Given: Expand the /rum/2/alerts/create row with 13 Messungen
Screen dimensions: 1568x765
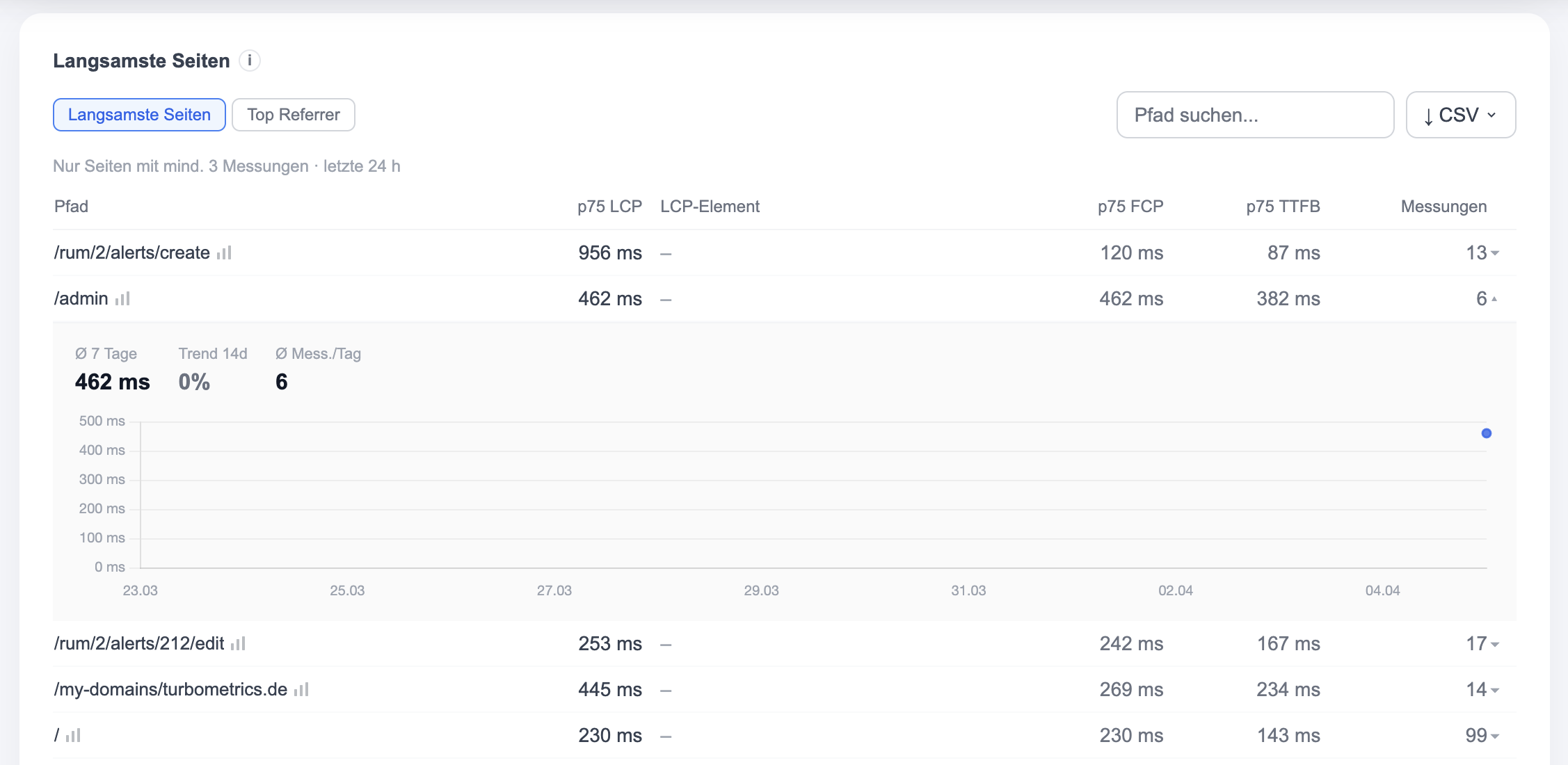Looking at the screenshot, I should point(1495,253).
